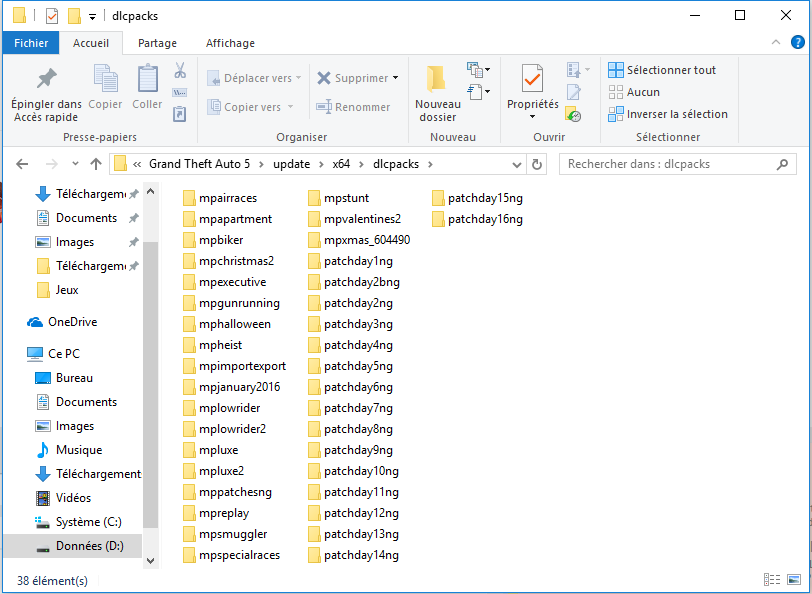The image size is (812, 594).
Task: Open the Accès rapide dropdown in Nouveau group
Action: click(x=478, y=92)
